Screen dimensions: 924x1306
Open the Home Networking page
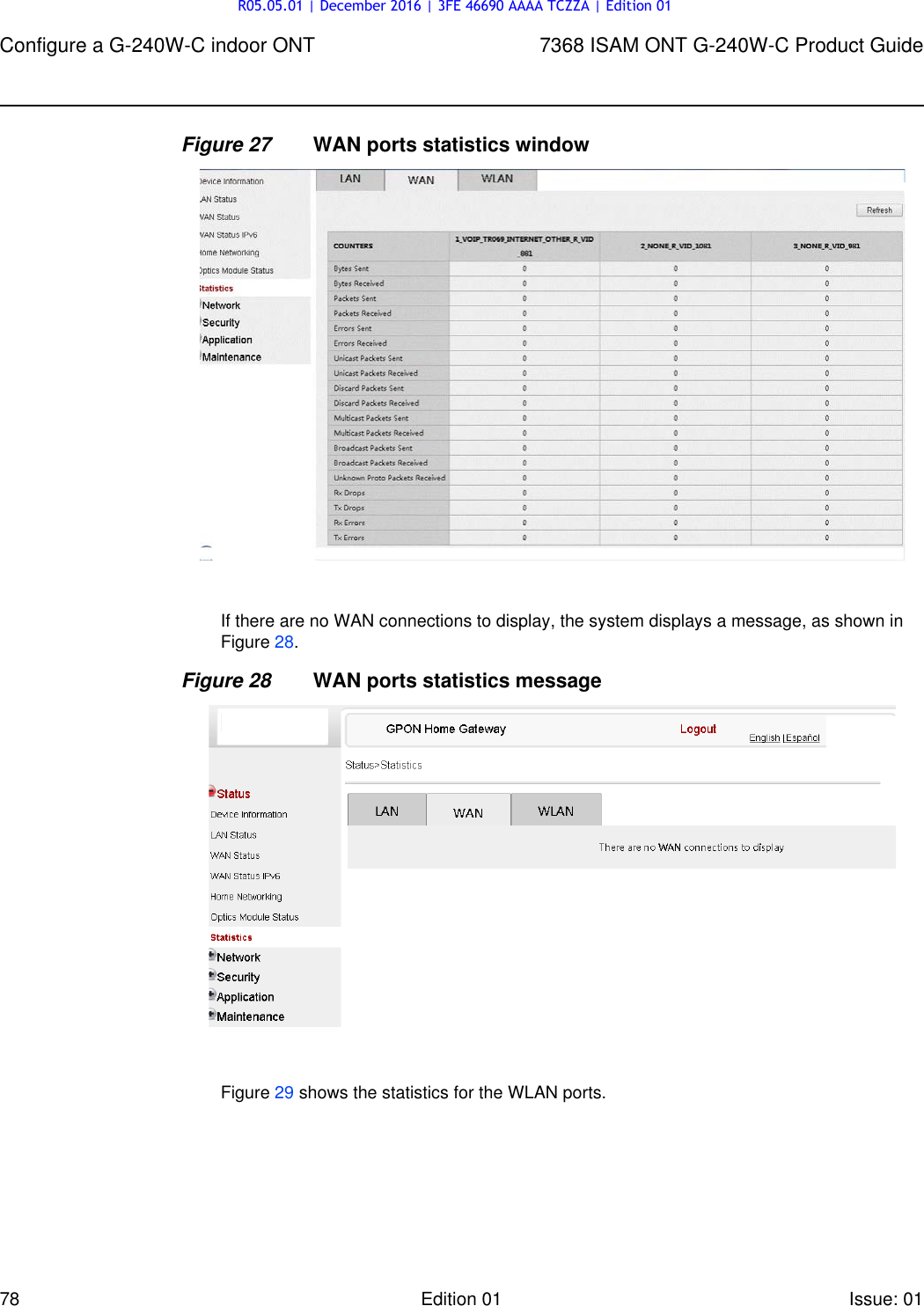coord(245,896)
